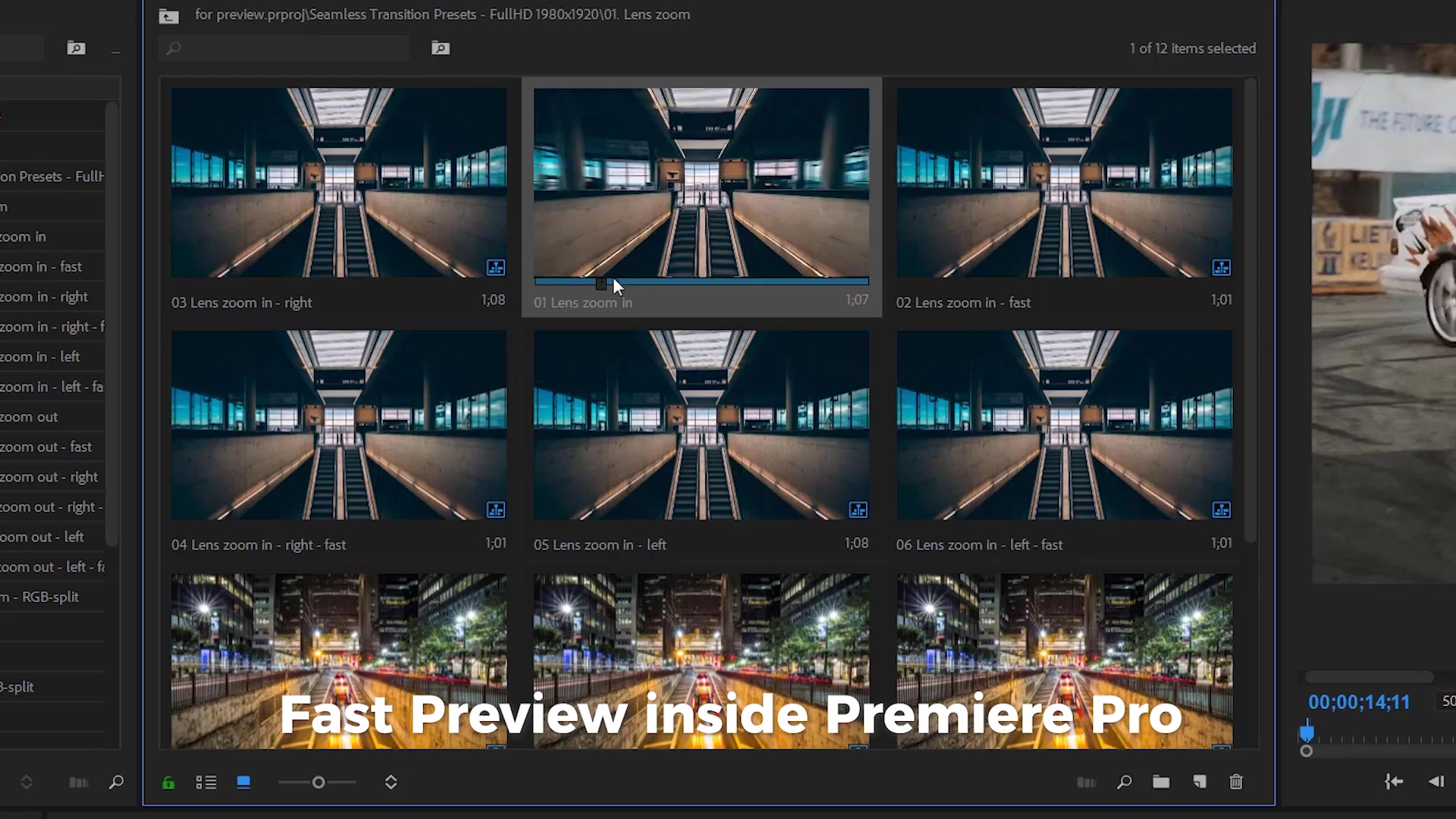The height and width of the screenshot is (819, 1456).
Task: Select 'zoom out - fast' row in left list
Action: tap(52, 447)
